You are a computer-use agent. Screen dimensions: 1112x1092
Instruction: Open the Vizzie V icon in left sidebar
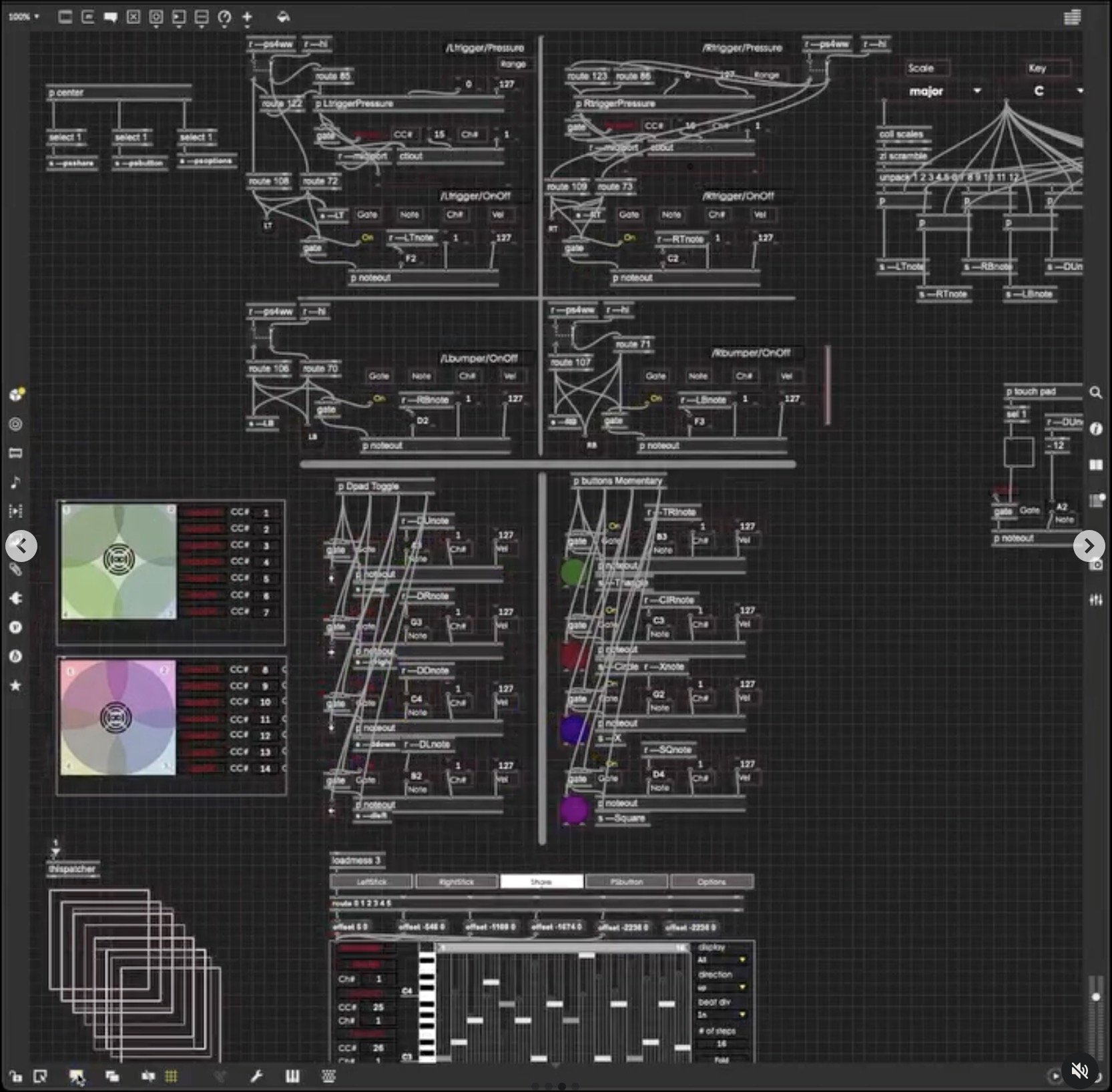click(x=15, y=627)
